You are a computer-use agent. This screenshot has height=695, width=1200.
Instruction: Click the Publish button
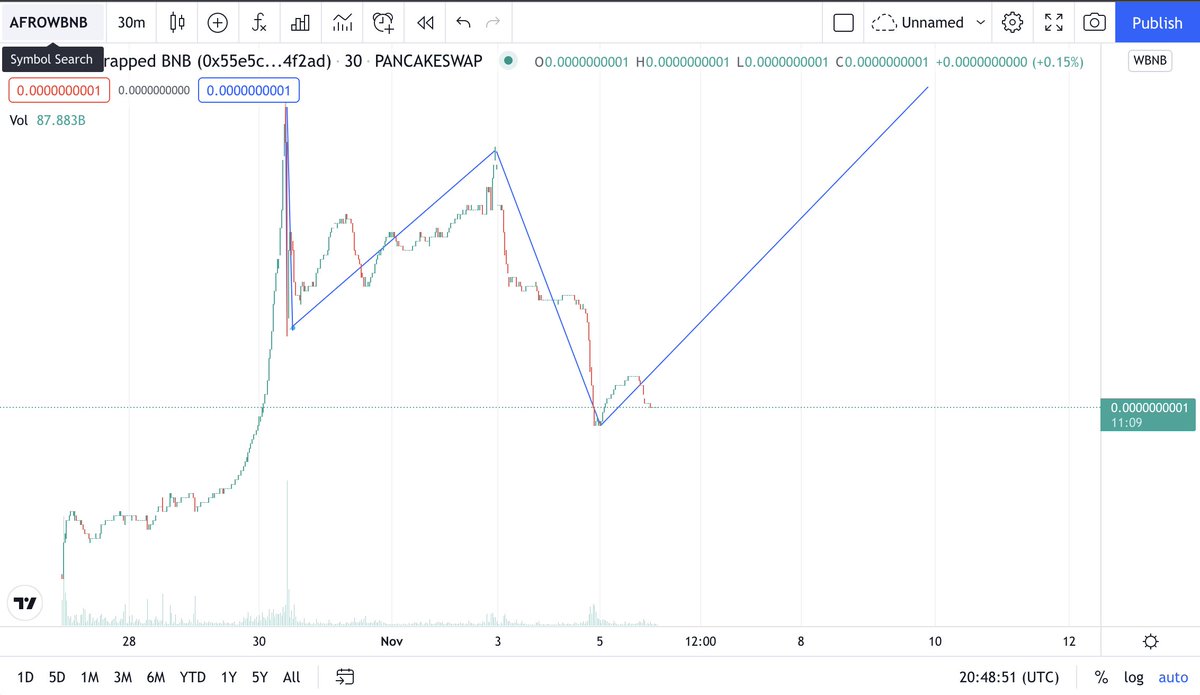tap(1157, 22)
